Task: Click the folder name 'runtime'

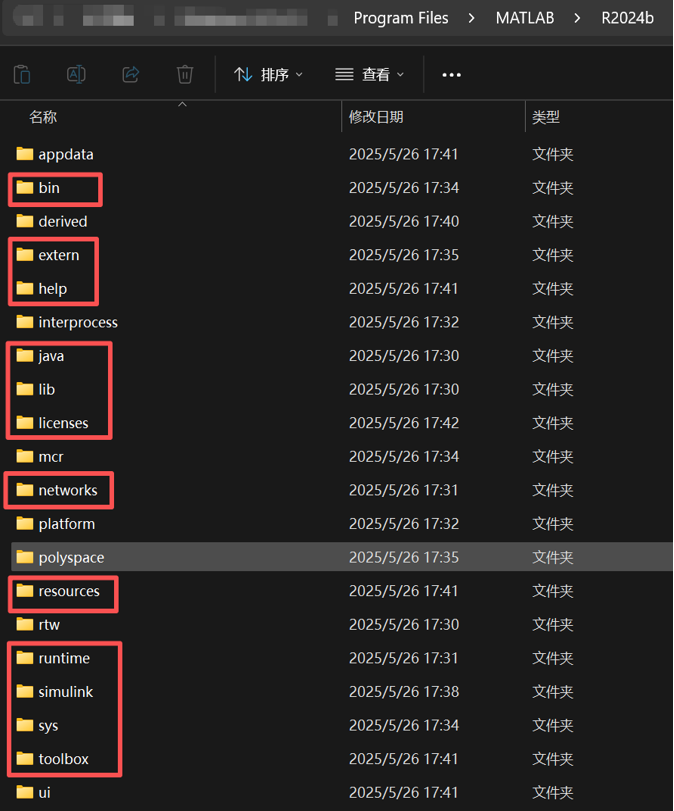Action: [64, 658]
